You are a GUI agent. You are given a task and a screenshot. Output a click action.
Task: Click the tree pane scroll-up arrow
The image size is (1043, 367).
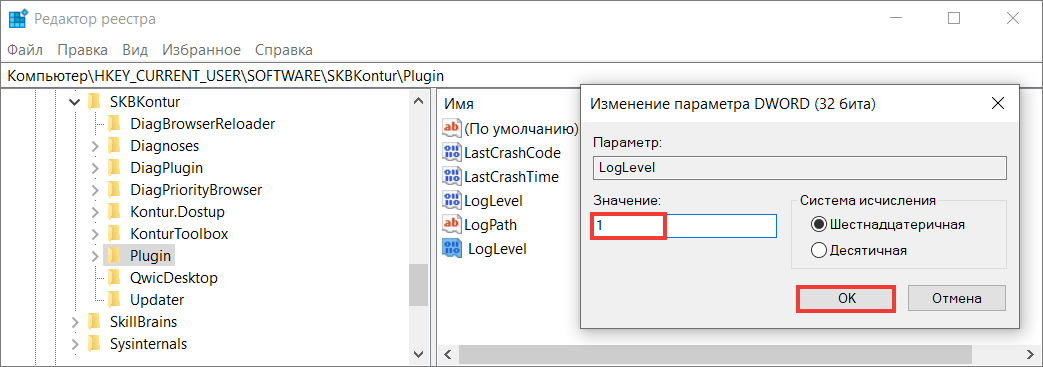pos(418,102)
